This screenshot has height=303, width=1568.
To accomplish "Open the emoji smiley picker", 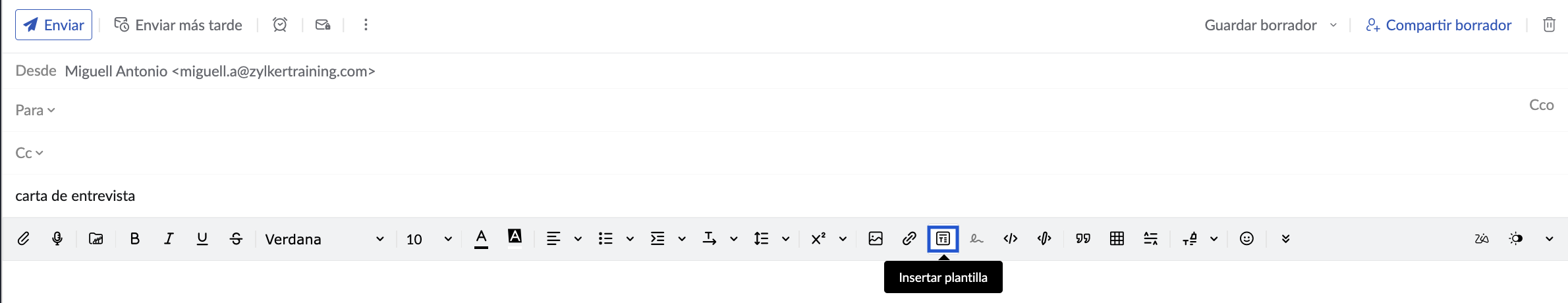I will point(1246,239).
